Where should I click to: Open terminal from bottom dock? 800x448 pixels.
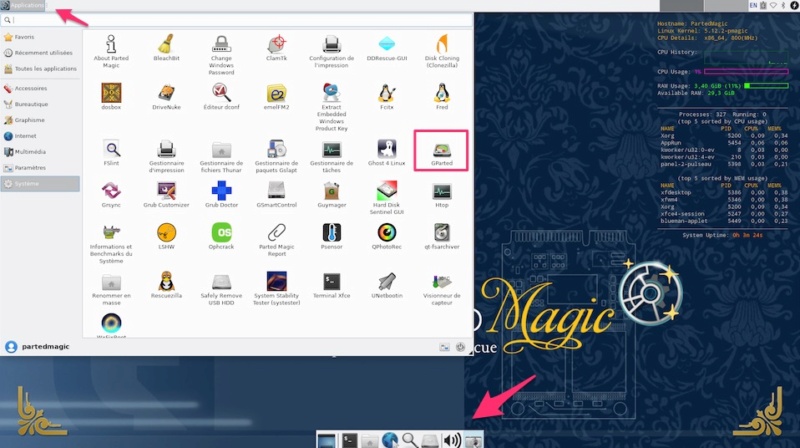pyautogui.click(x=349, y=440)
